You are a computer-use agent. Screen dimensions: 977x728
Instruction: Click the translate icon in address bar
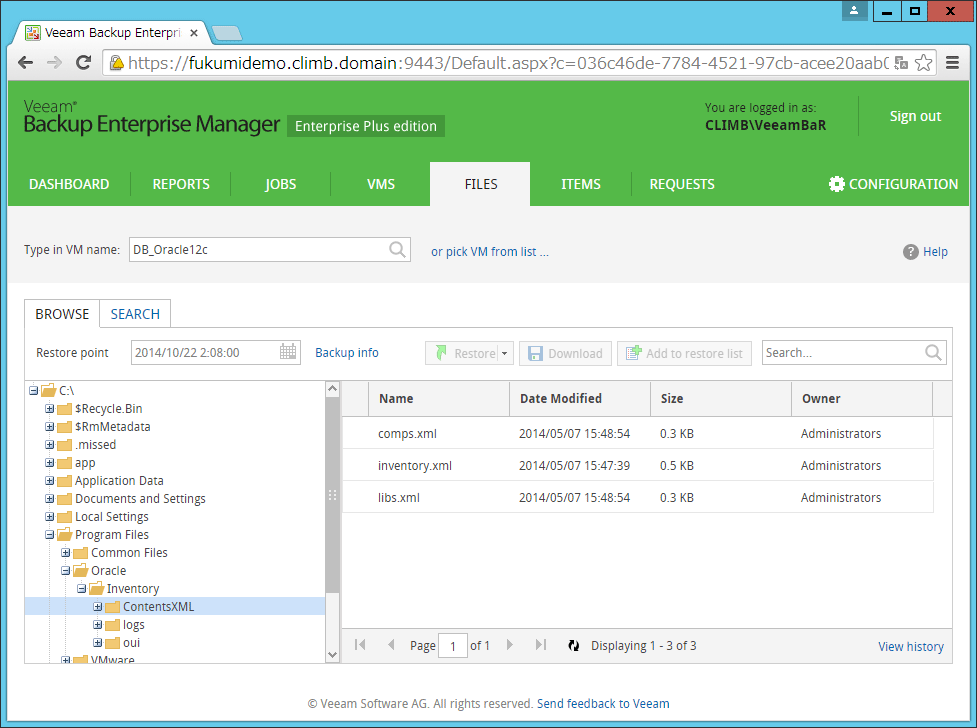(901, 62)
